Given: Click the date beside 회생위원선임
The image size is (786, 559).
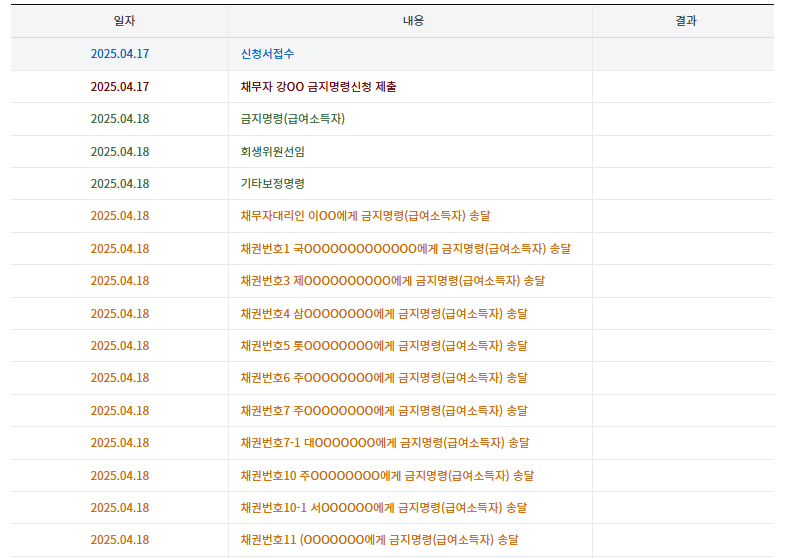Looking at the screenshot, I should pos(120,151).
